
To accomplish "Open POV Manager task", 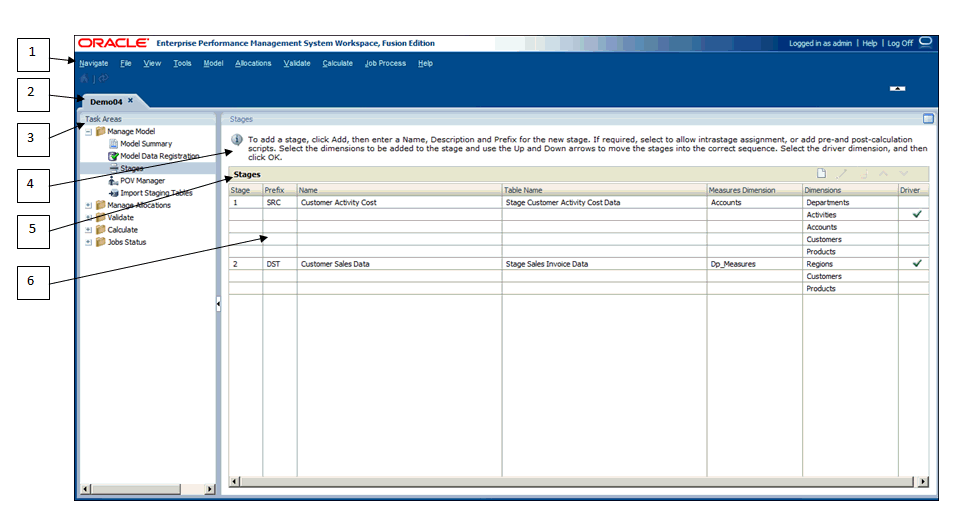I will coord(143,180).
